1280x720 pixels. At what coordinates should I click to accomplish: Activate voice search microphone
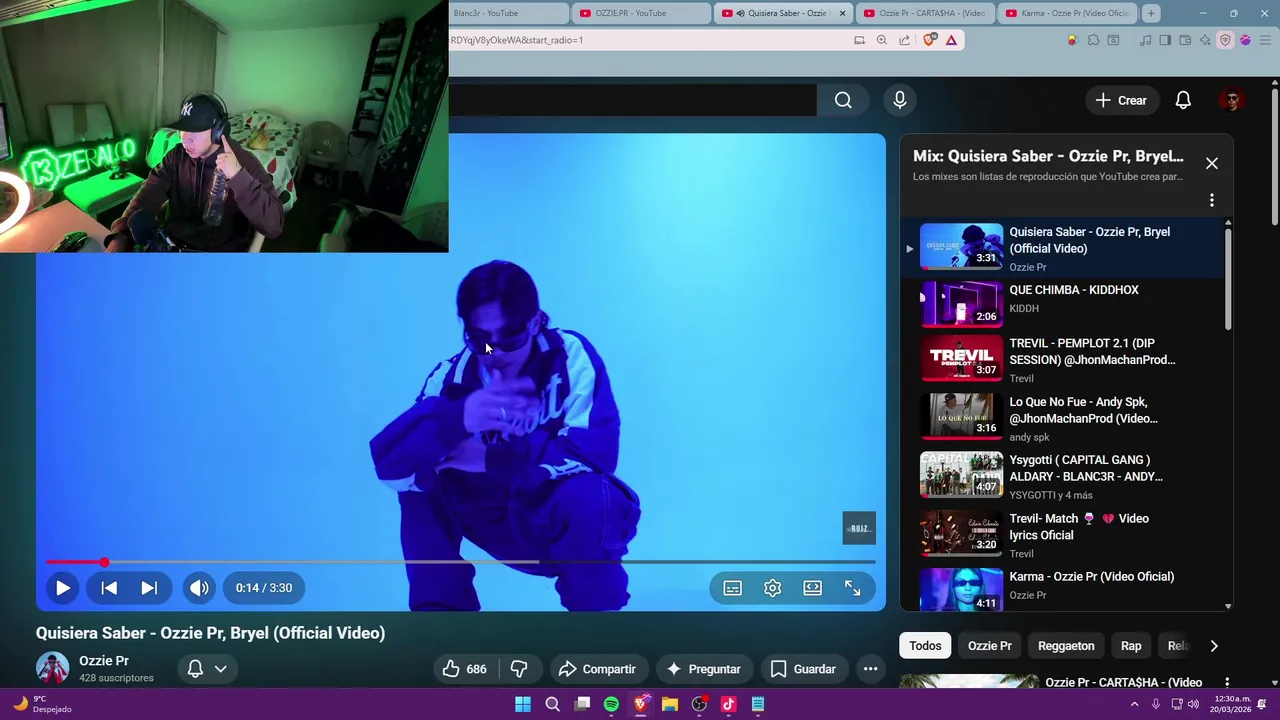point(900,100)
